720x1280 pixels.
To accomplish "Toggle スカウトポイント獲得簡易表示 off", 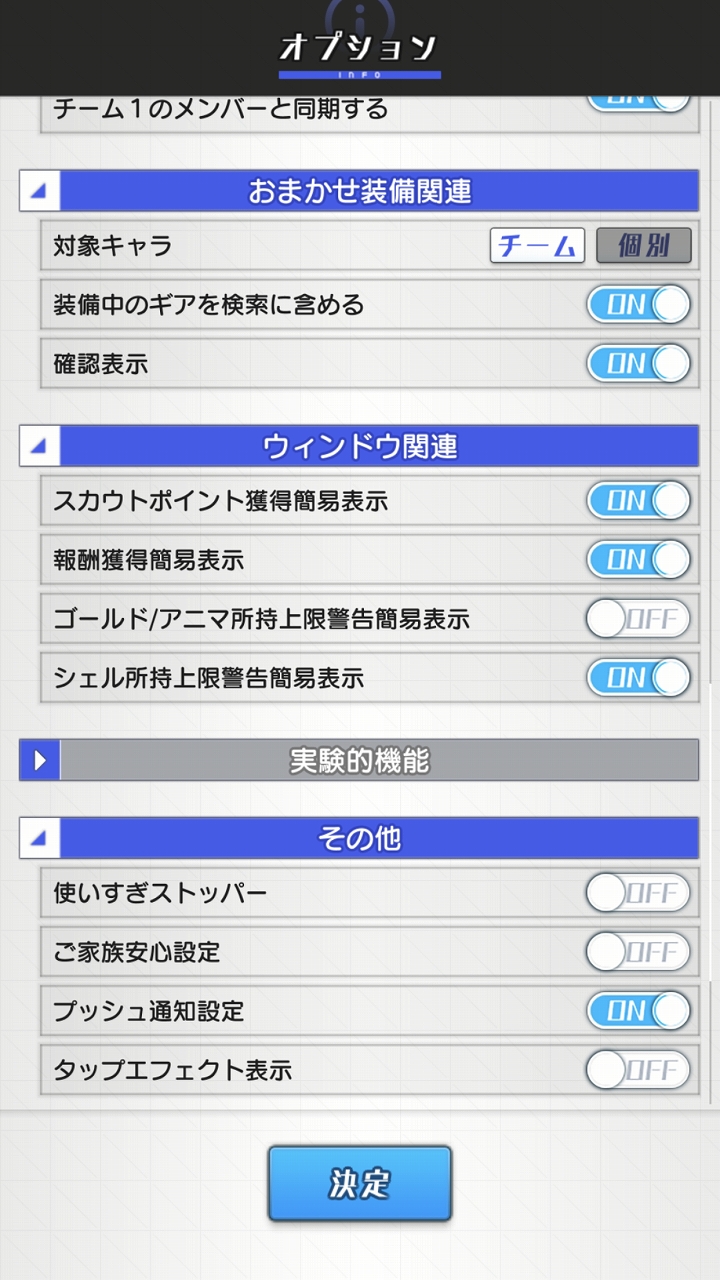I will pyautogui.click(x=638, y=500).
